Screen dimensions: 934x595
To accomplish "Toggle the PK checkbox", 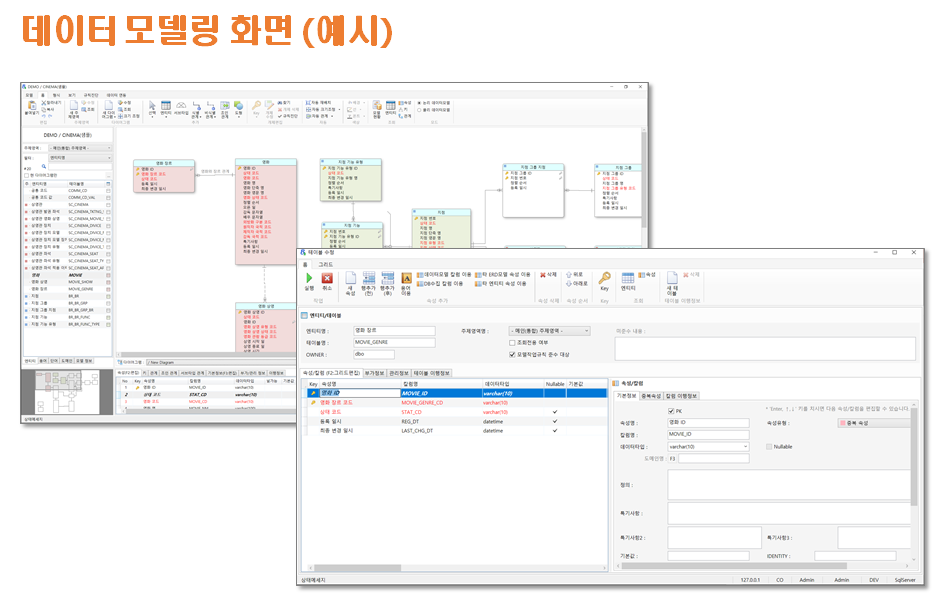I will [671, 411].
